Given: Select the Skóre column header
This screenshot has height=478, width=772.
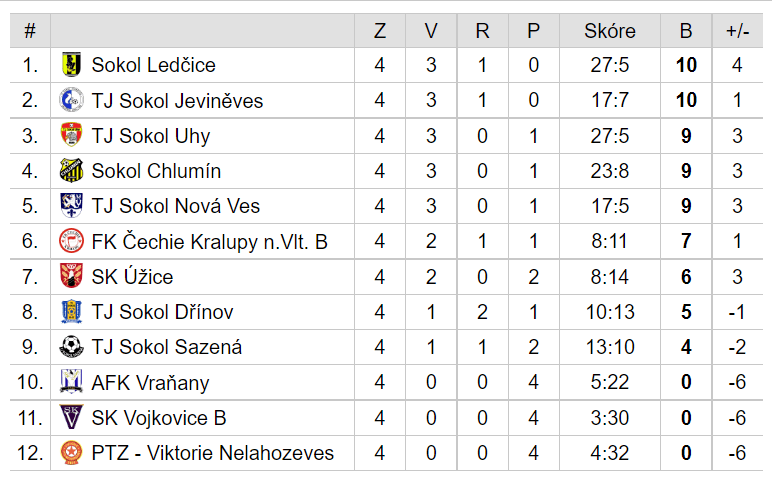Looking at the screenshot, I should (610, 31).
